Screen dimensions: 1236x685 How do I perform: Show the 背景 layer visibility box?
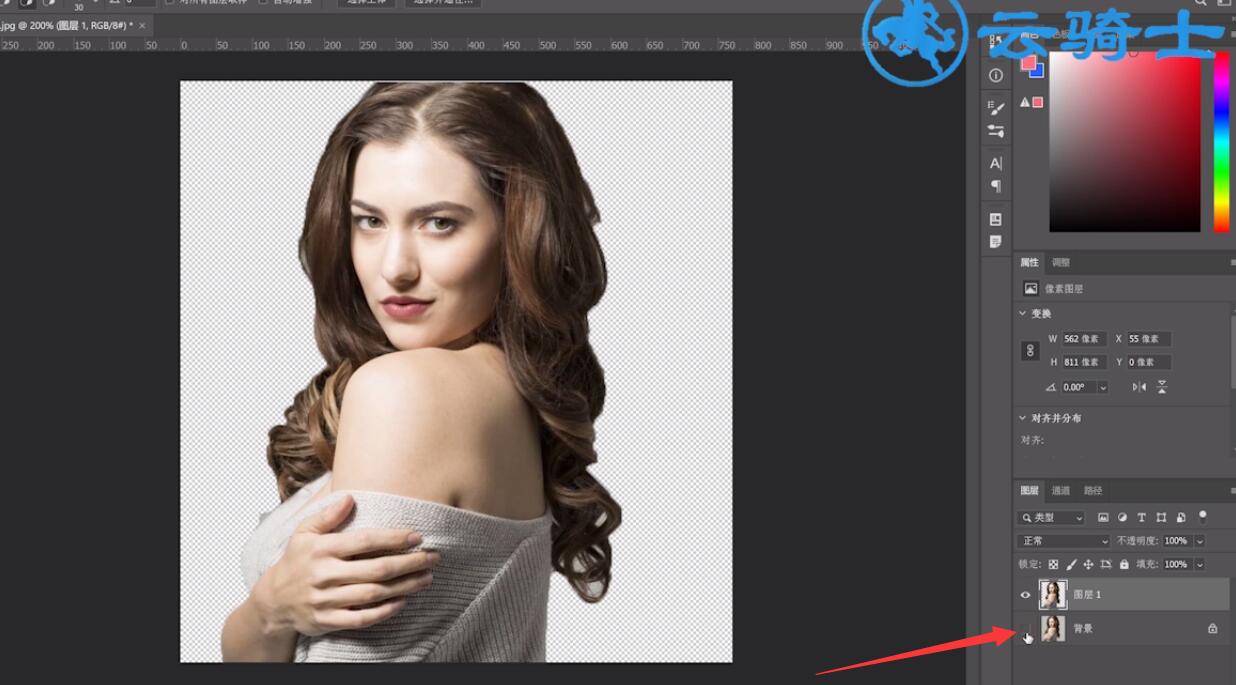click(1025, 629)
